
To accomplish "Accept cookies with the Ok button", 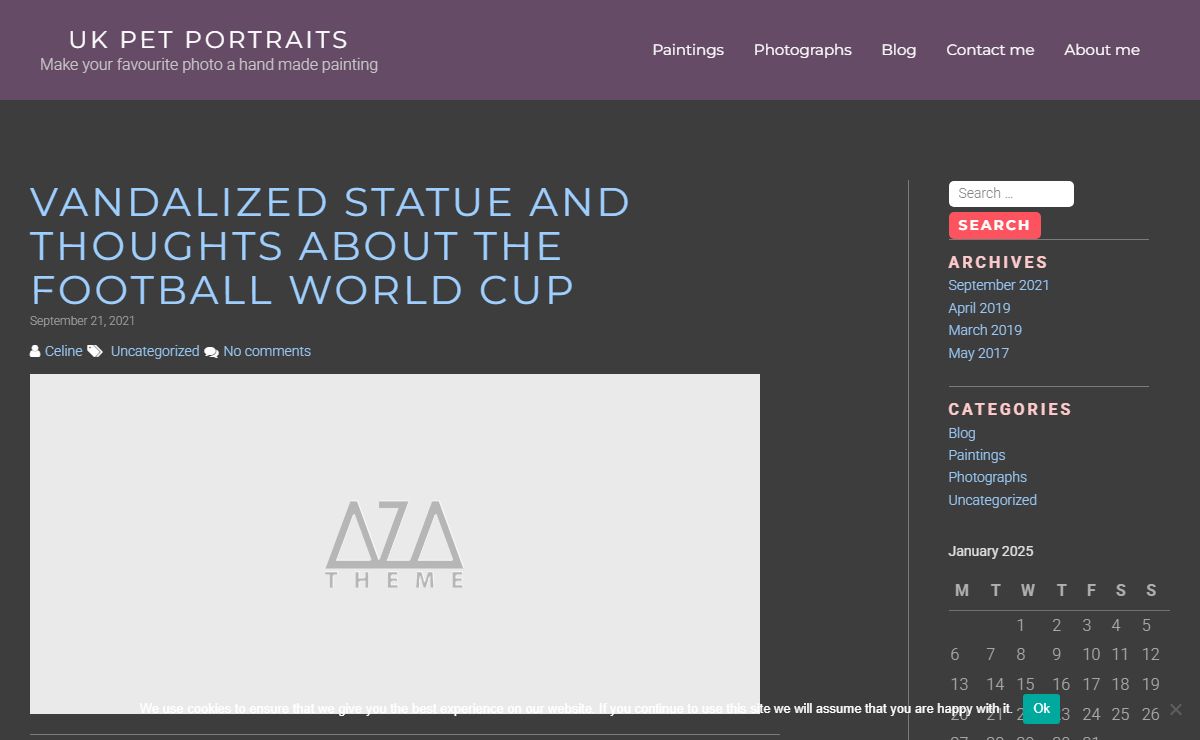I will [x=1041, y=709].
